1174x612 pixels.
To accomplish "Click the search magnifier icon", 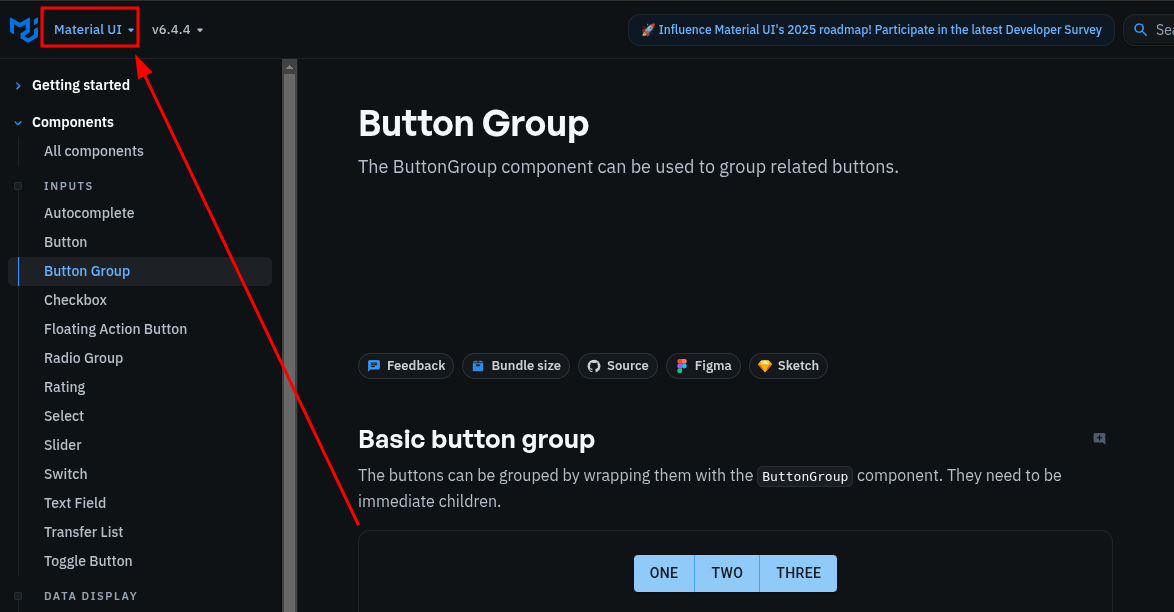I will point(1140,30).
